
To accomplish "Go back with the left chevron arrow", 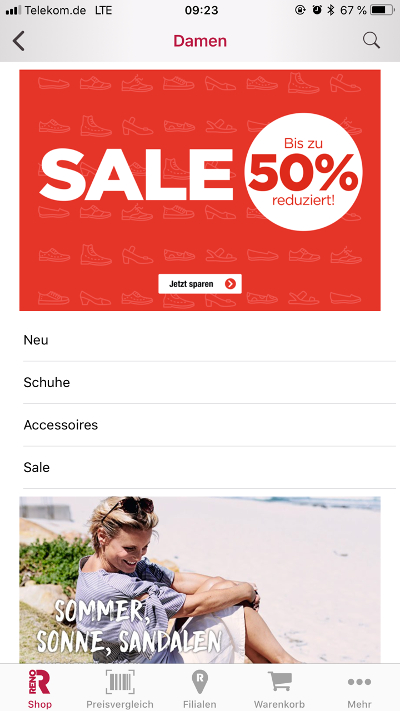I will click(x=18, y=41).
